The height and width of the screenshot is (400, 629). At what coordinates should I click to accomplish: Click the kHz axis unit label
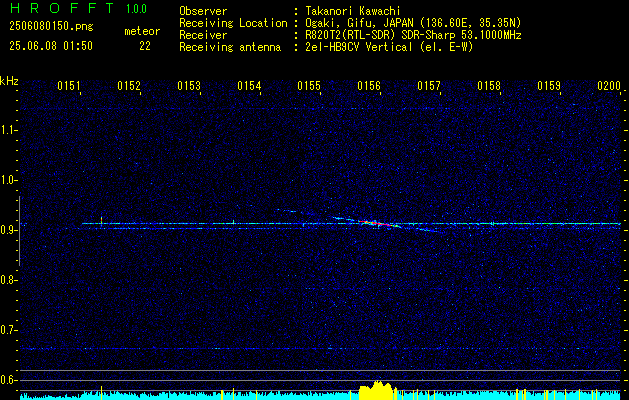click(x=9, y=81)
